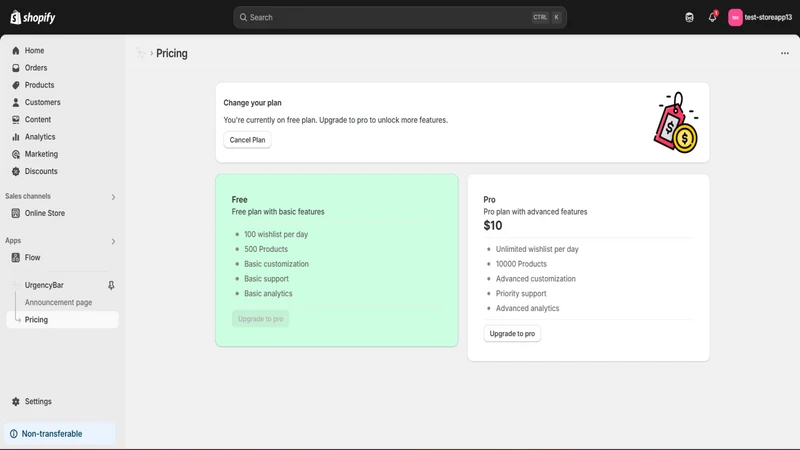
Task: Select the Orders inbox icon
Action: 16,68
